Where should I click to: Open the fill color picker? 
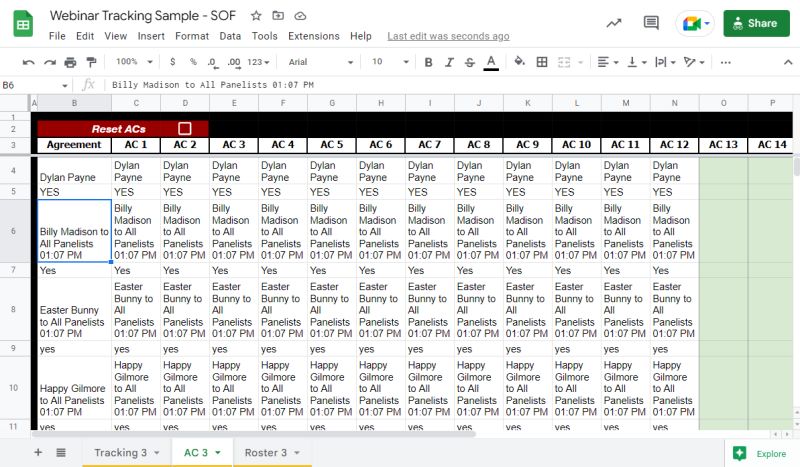click(519, 62)
